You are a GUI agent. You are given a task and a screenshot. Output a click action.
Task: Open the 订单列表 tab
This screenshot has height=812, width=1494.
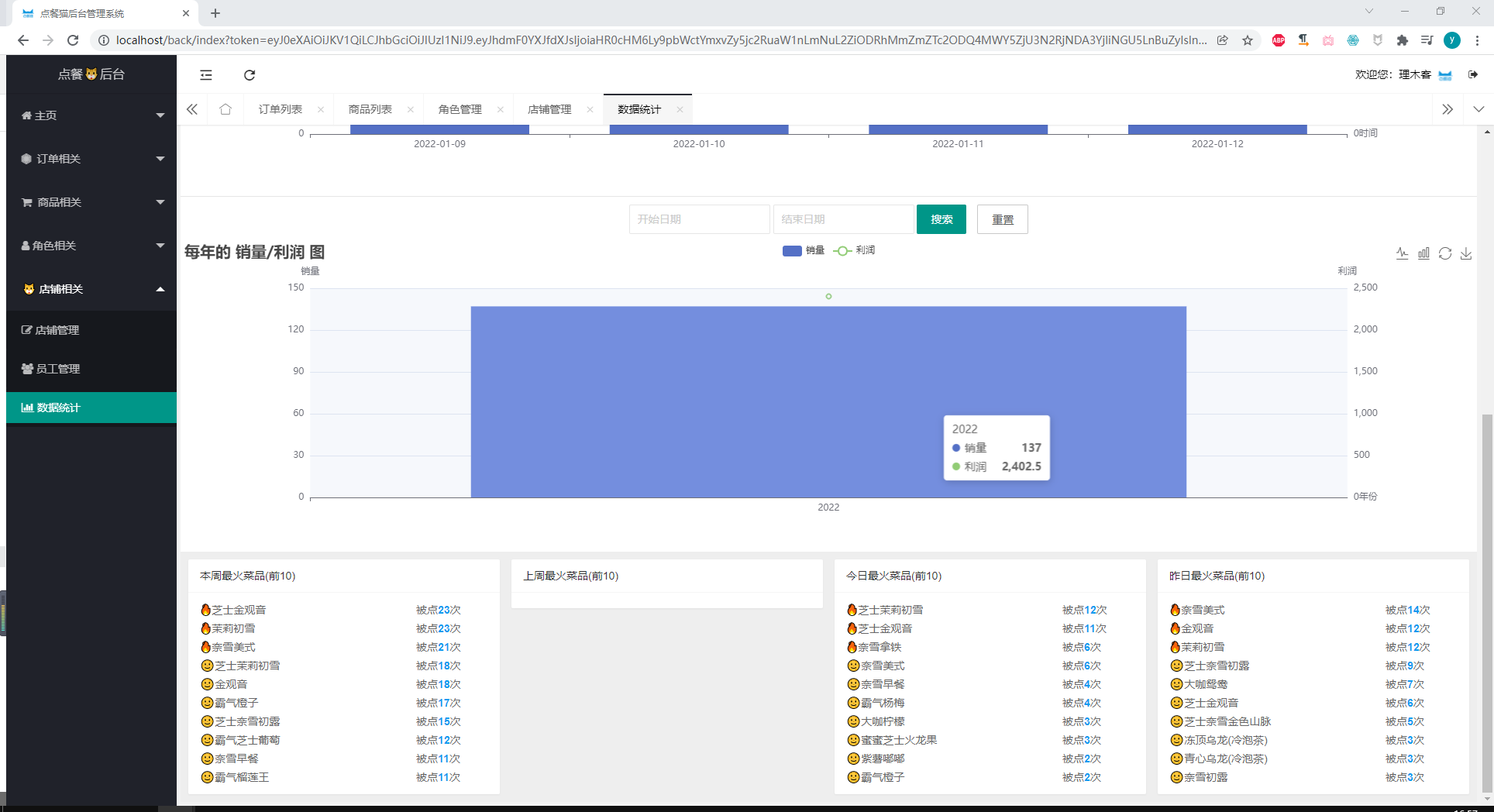click(281, 109)
